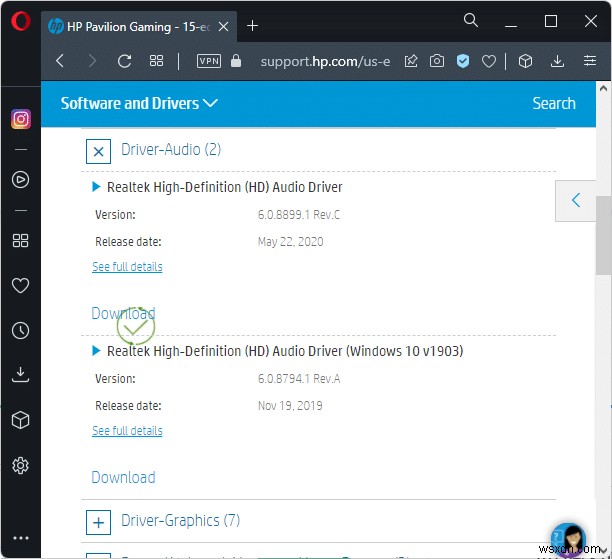Open Downloads from the sidebar
This screenshot has height=559, width=612.
[x=20, y=374]
